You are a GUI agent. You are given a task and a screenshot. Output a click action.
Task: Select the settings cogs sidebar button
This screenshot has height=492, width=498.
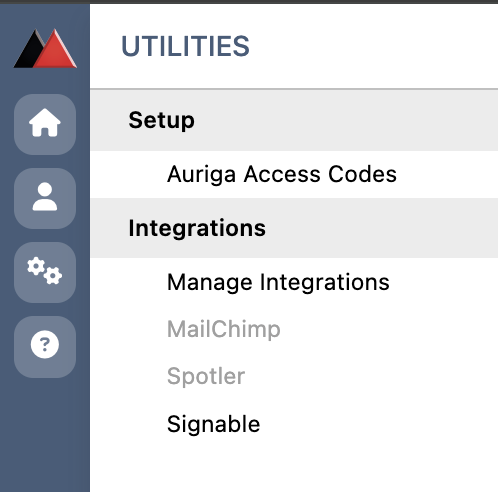45,271
